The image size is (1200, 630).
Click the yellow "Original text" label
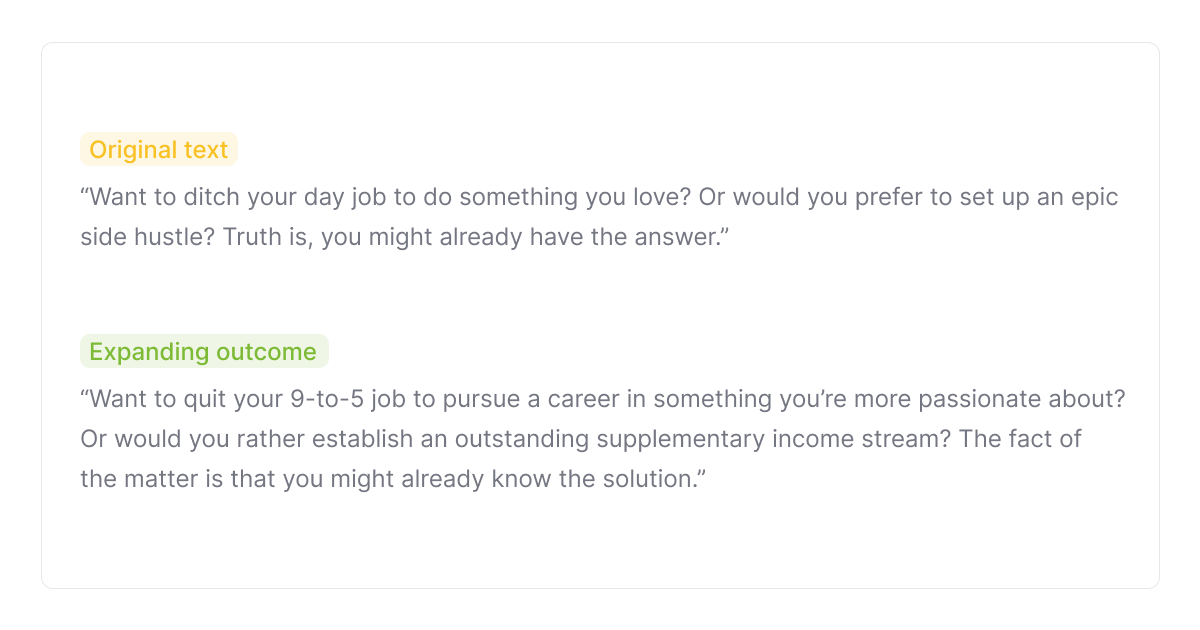(159, 150)
